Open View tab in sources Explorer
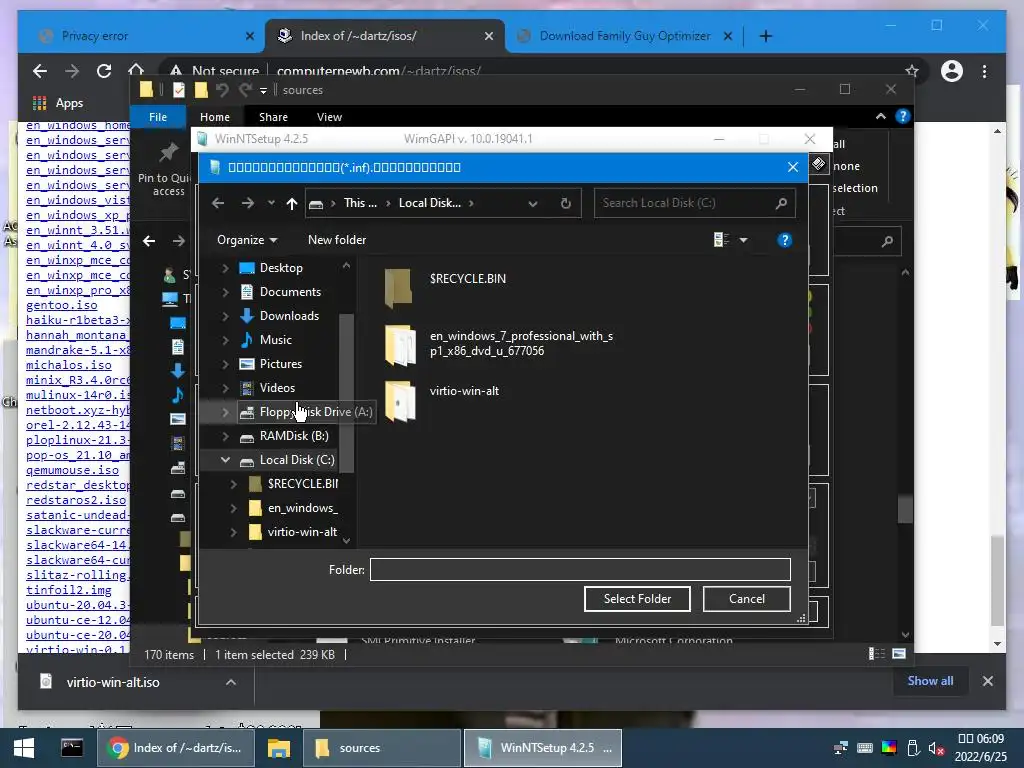Image resolution: width=1024 pixels, height=768 pixels. [x=329, y=117]
